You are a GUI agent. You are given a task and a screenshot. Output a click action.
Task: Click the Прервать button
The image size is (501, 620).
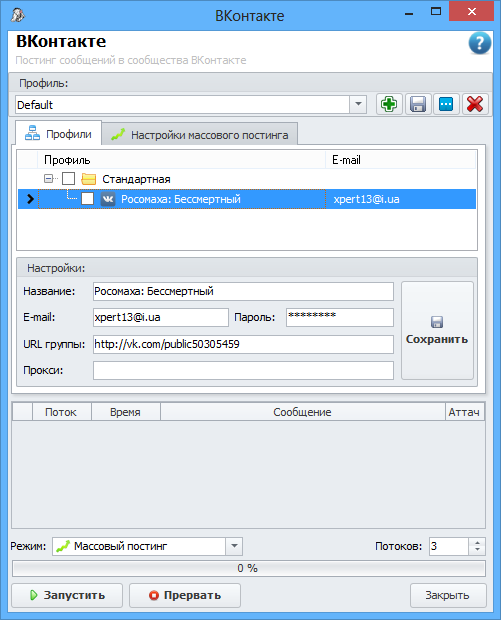[185, 595]
